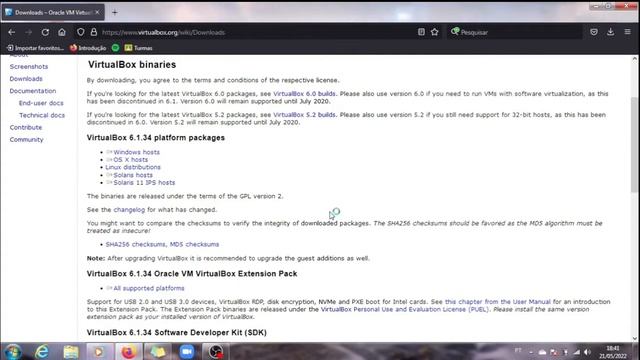Open Downloads in the sidebar
This screenshot has height=360, width=640.
[x=26, y=79]
